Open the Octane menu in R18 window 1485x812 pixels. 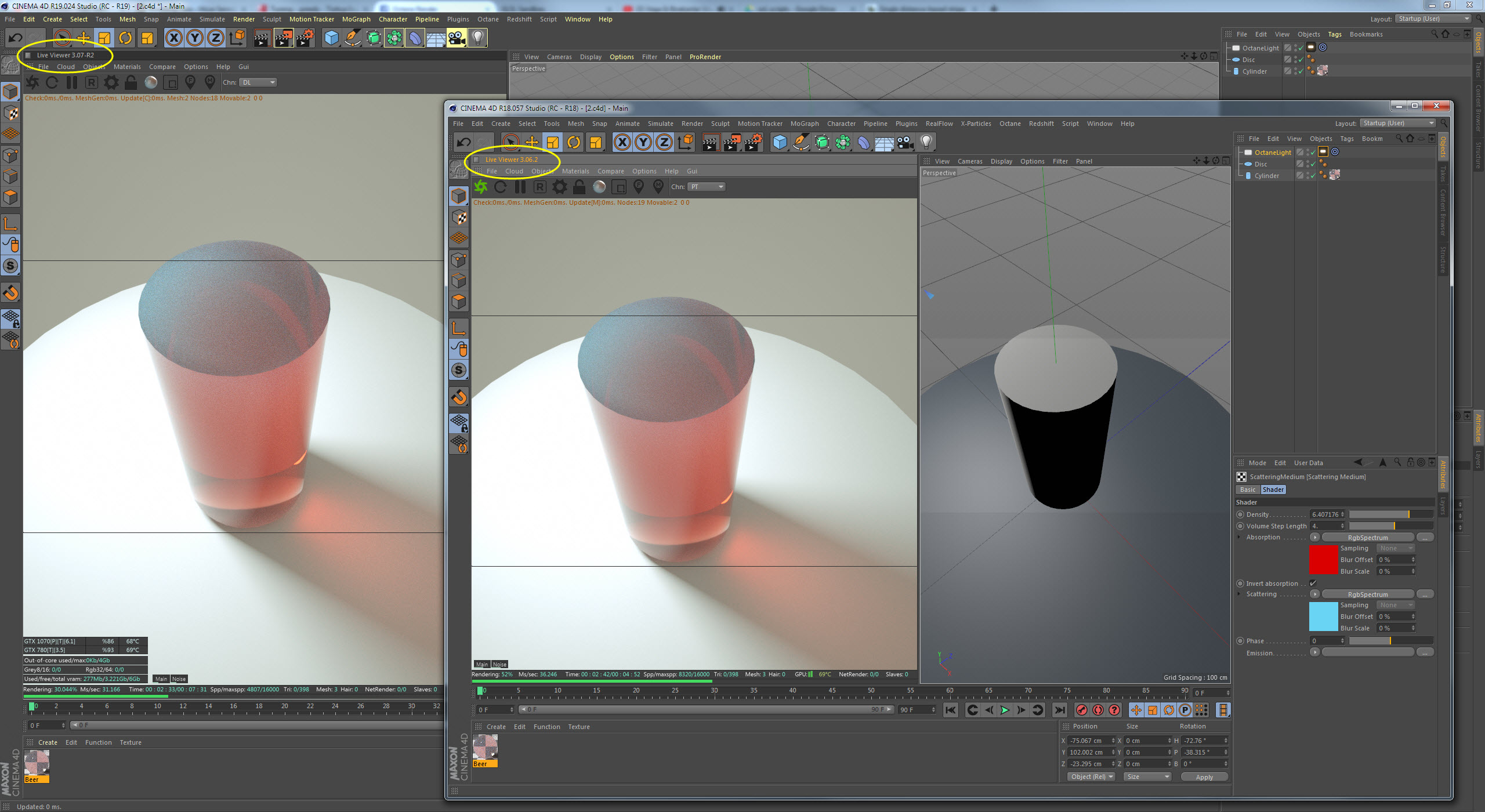(x=1009, y=124)
